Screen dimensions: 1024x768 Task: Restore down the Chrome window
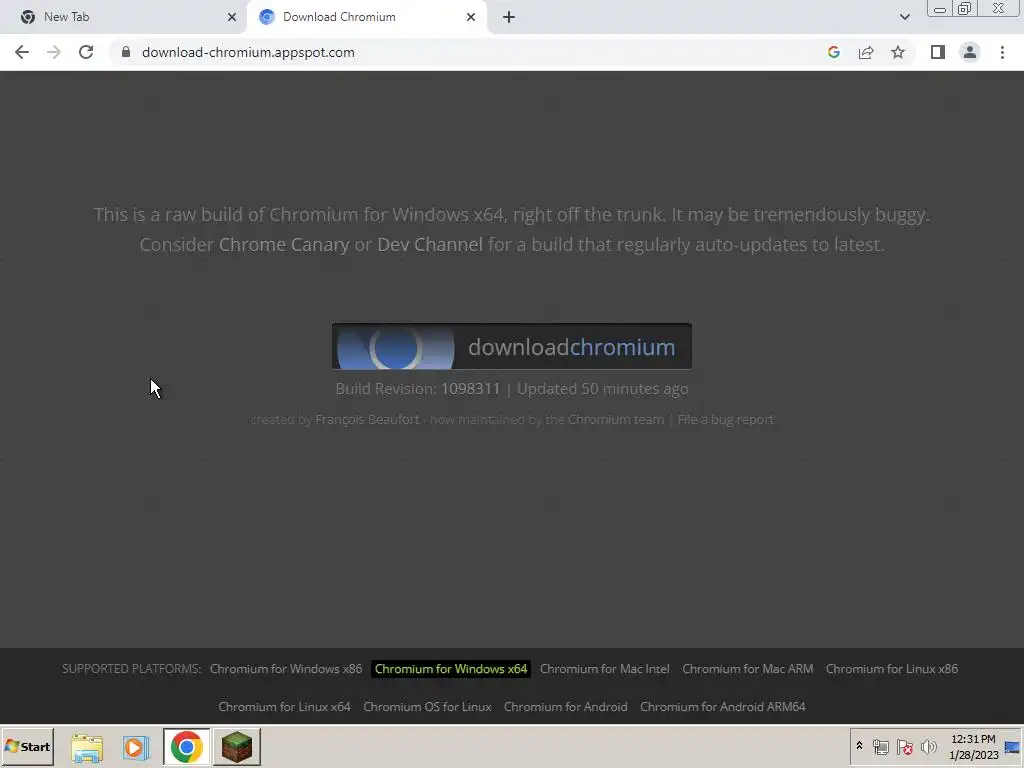click(x=964, y=8)
